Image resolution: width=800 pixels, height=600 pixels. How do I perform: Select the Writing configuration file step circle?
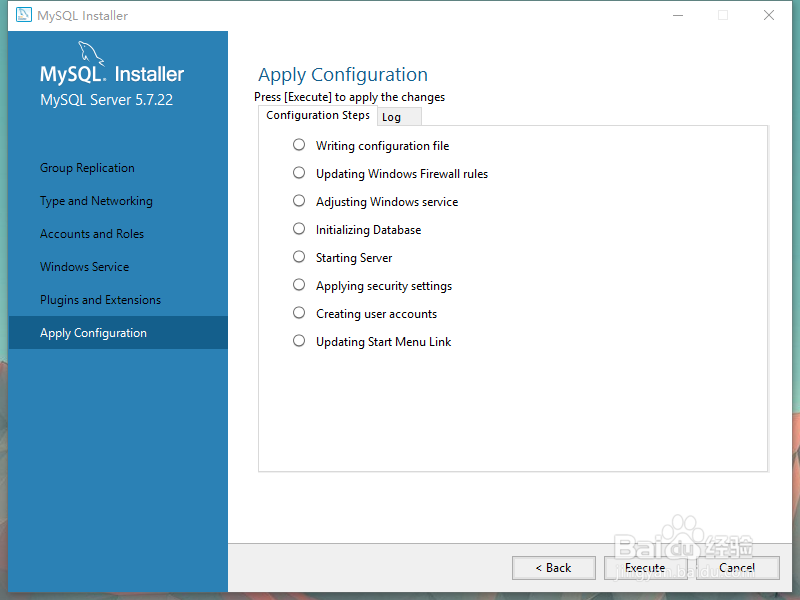[x=299, y=145]
